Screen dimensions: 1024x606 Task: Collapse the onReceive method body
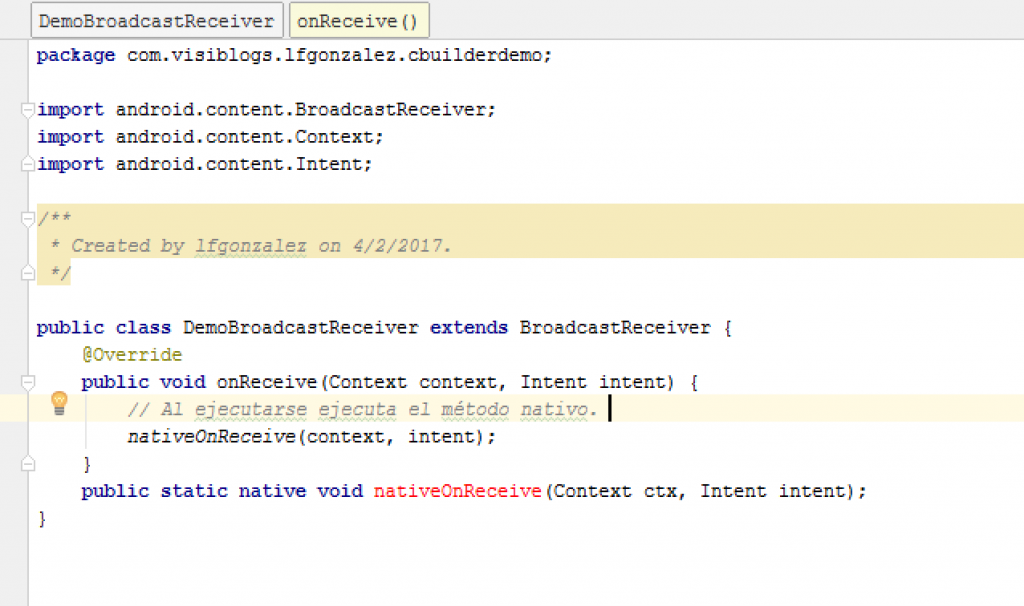click(x=28, y=381)
